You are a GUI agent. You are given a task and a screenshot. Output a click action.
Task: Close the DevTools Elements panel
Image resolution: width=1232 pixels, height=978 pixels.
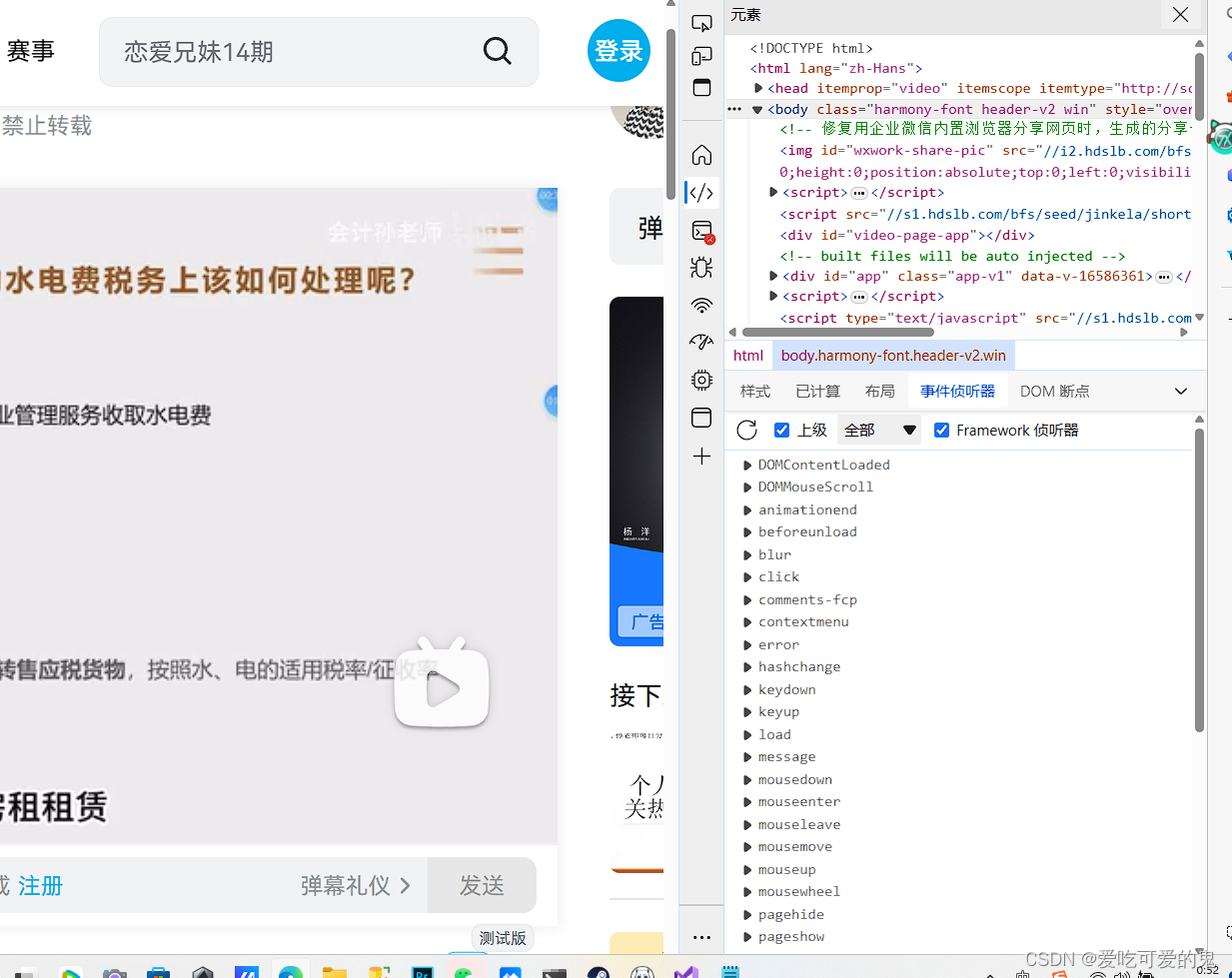(1180, 14)
